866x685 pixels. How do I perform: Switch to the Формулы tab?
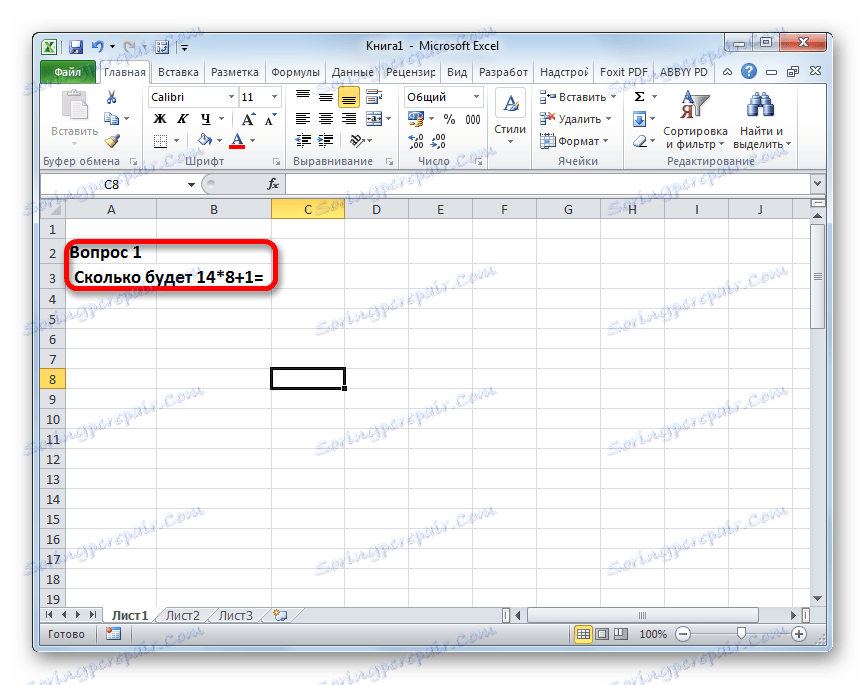point(295,72)
